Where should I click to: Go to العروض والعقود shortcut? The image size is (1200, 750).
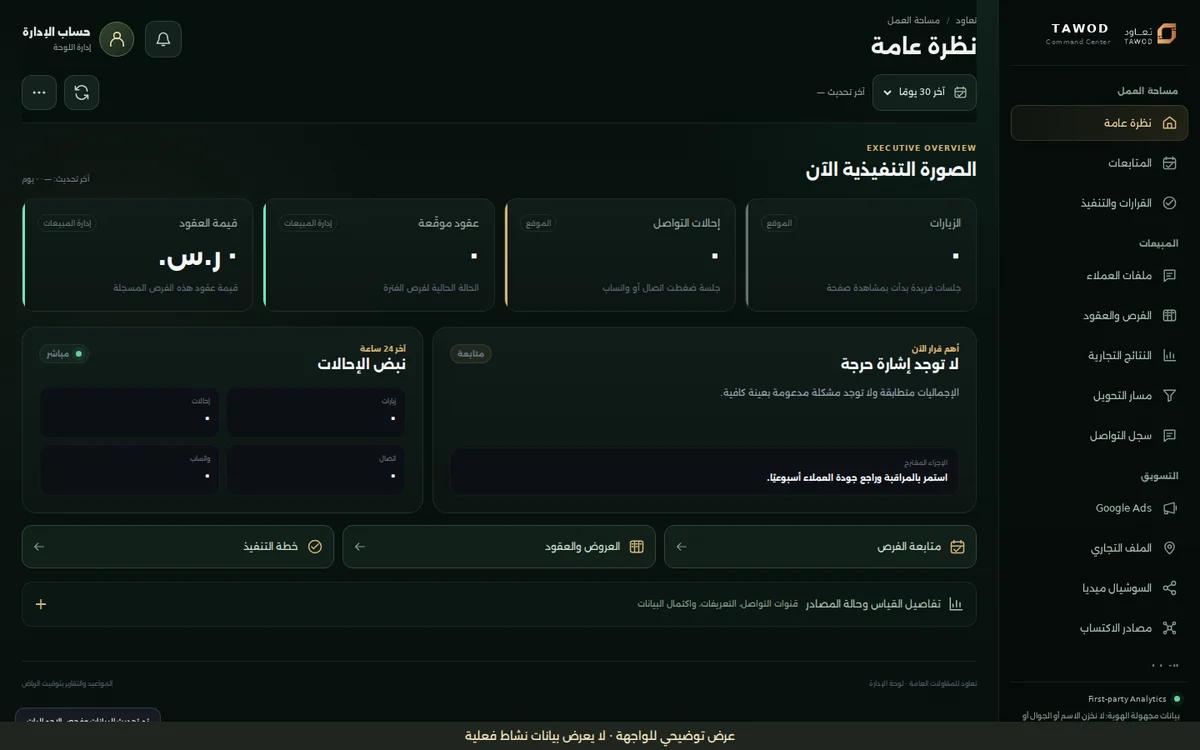(x=499, y=547)
